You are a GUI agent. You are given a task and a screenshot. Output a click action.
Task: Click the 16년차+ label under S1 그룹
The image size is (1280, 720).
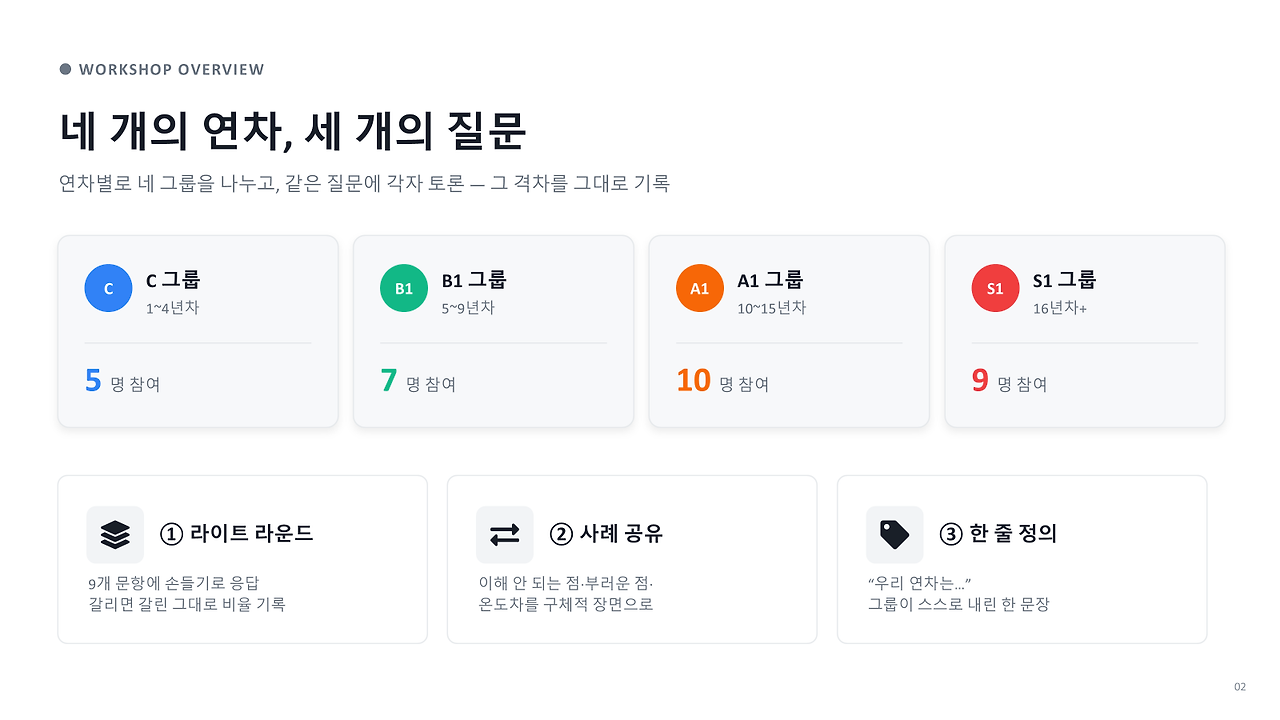(1060, 308)
